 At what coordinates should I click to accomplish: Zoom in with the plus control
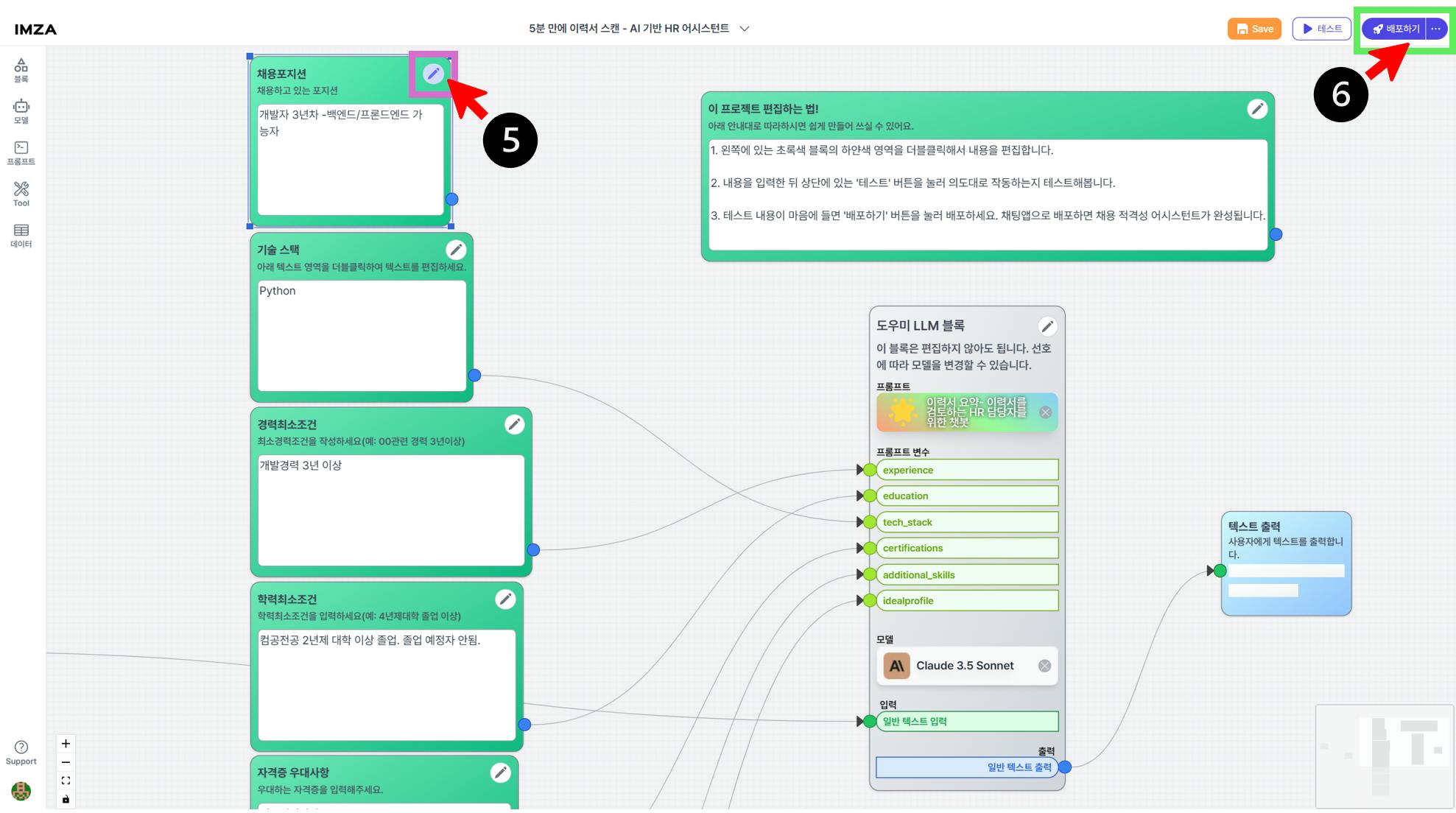pos(66,744)
